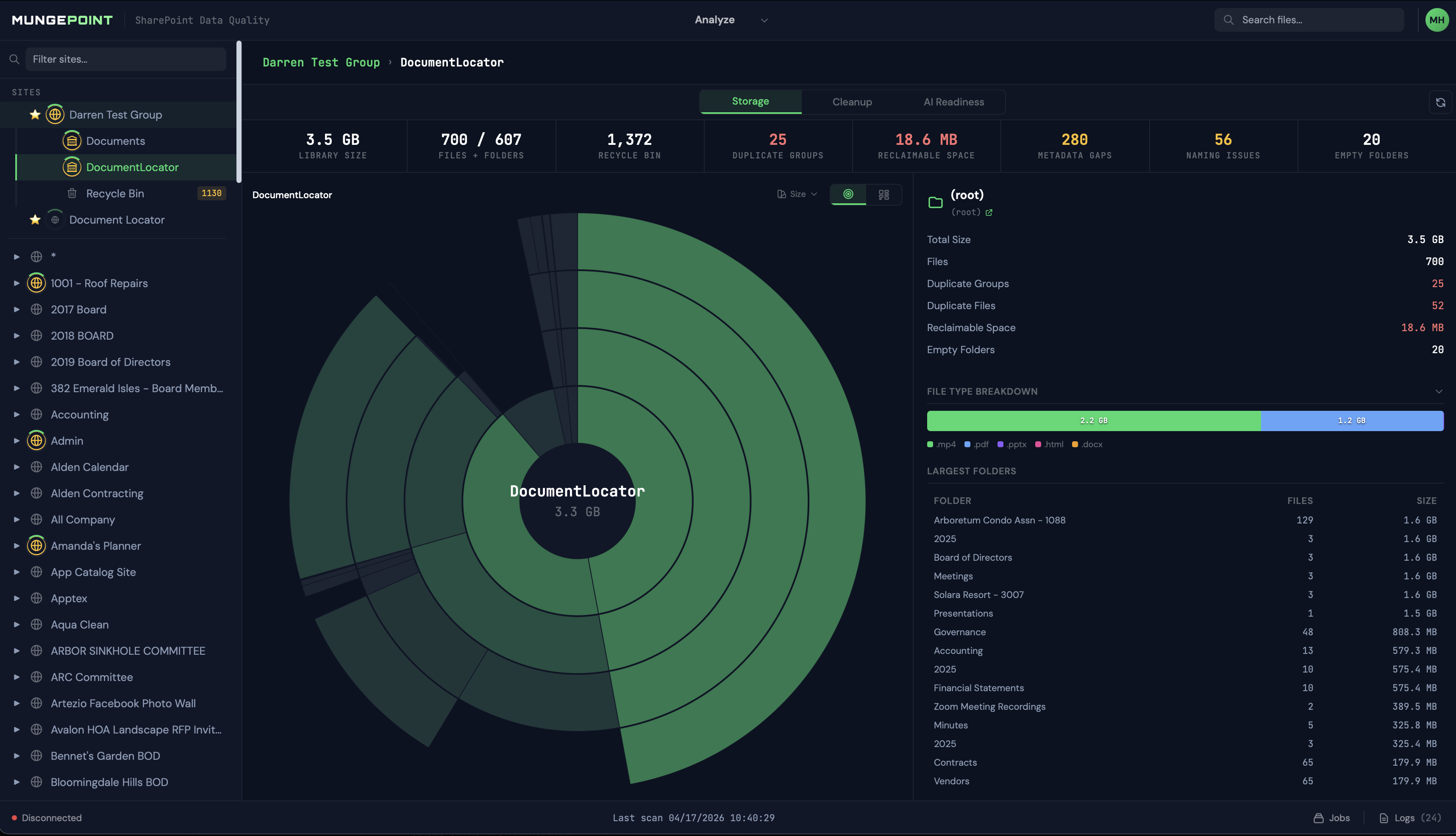Viewport: 1456px width, 836px height.
Task: Collapse the File Type Breakdown section
Action: click(x=1438, y=392)
